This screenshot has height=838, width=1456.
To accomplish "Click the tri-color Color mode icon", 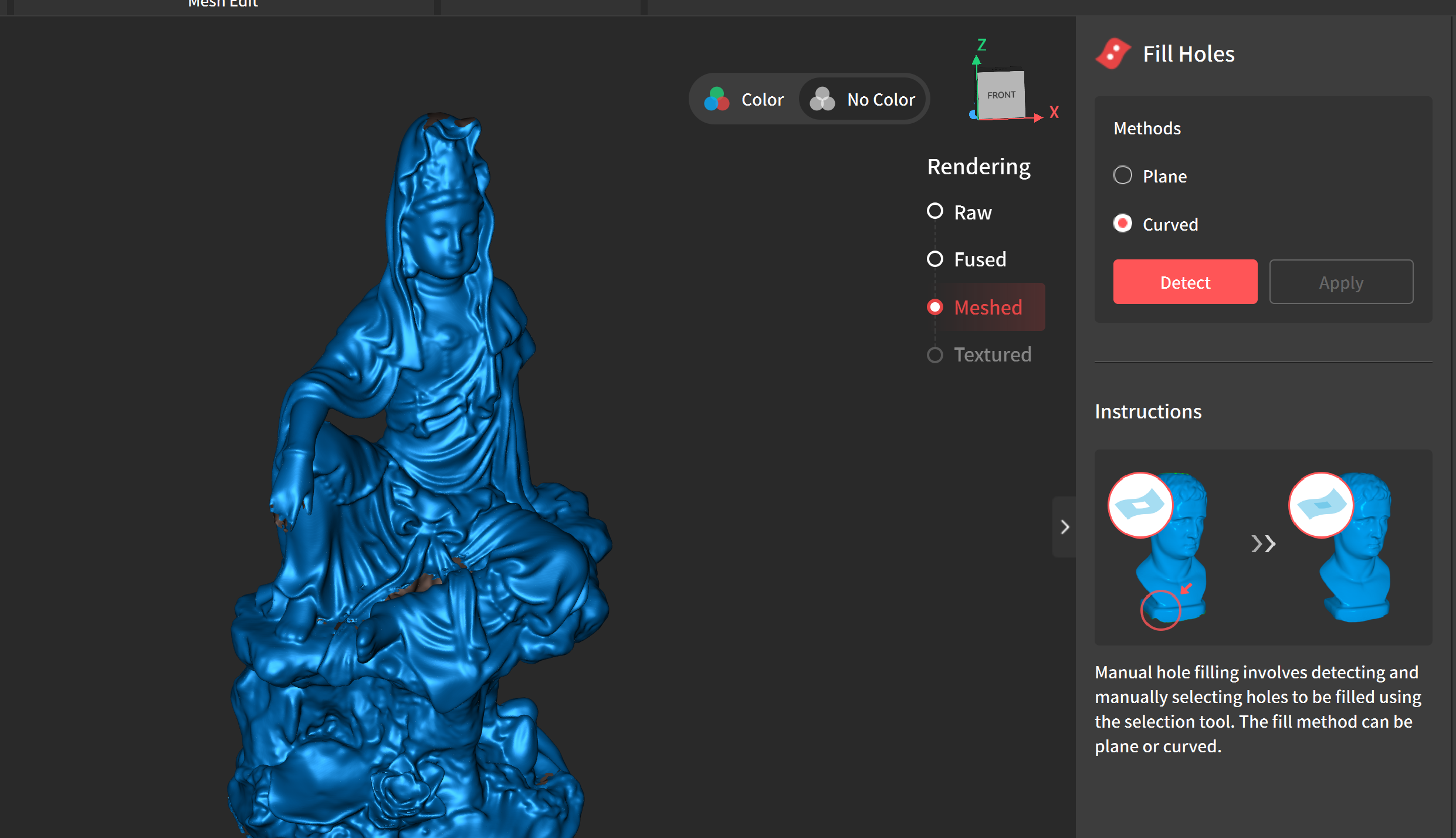I will click(716, 99).
